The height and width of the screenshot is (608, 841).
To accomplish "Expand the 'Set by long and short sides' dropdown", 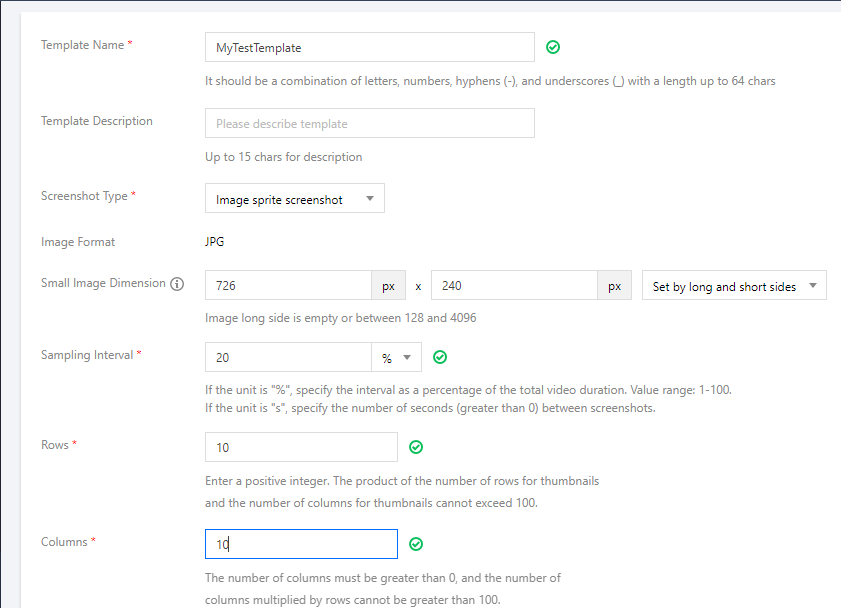I will coord(733,286).
